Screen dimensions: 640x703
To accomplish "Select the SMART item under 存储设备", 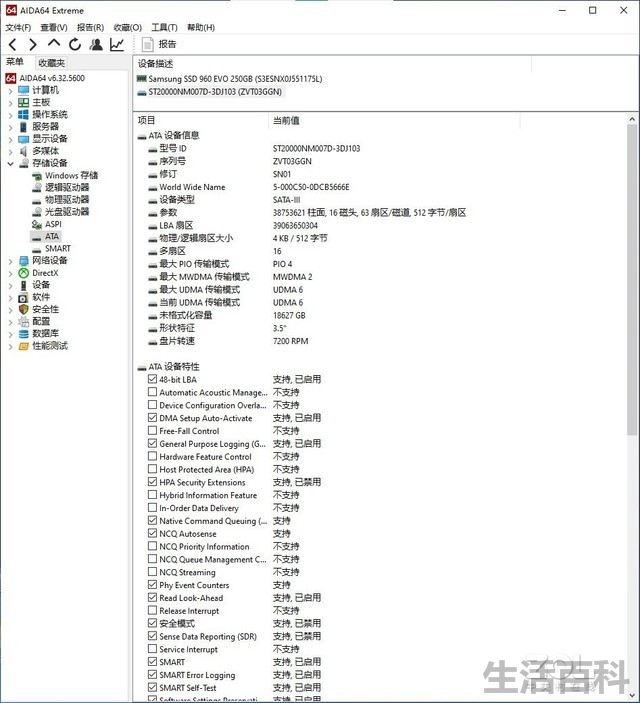I will click(58, 248).
